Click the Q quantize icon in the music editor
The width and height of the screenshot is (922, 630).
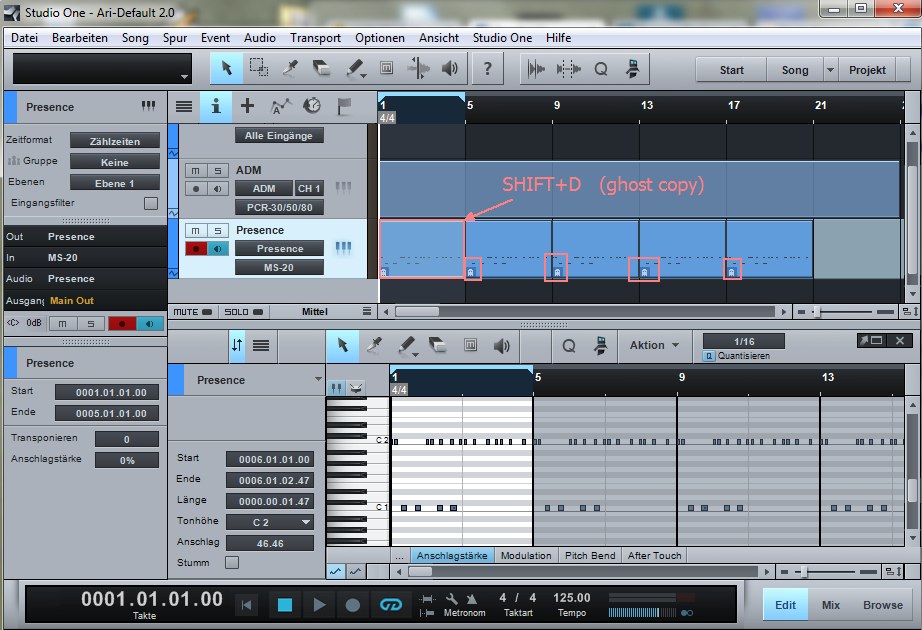(x=569, y=346)
